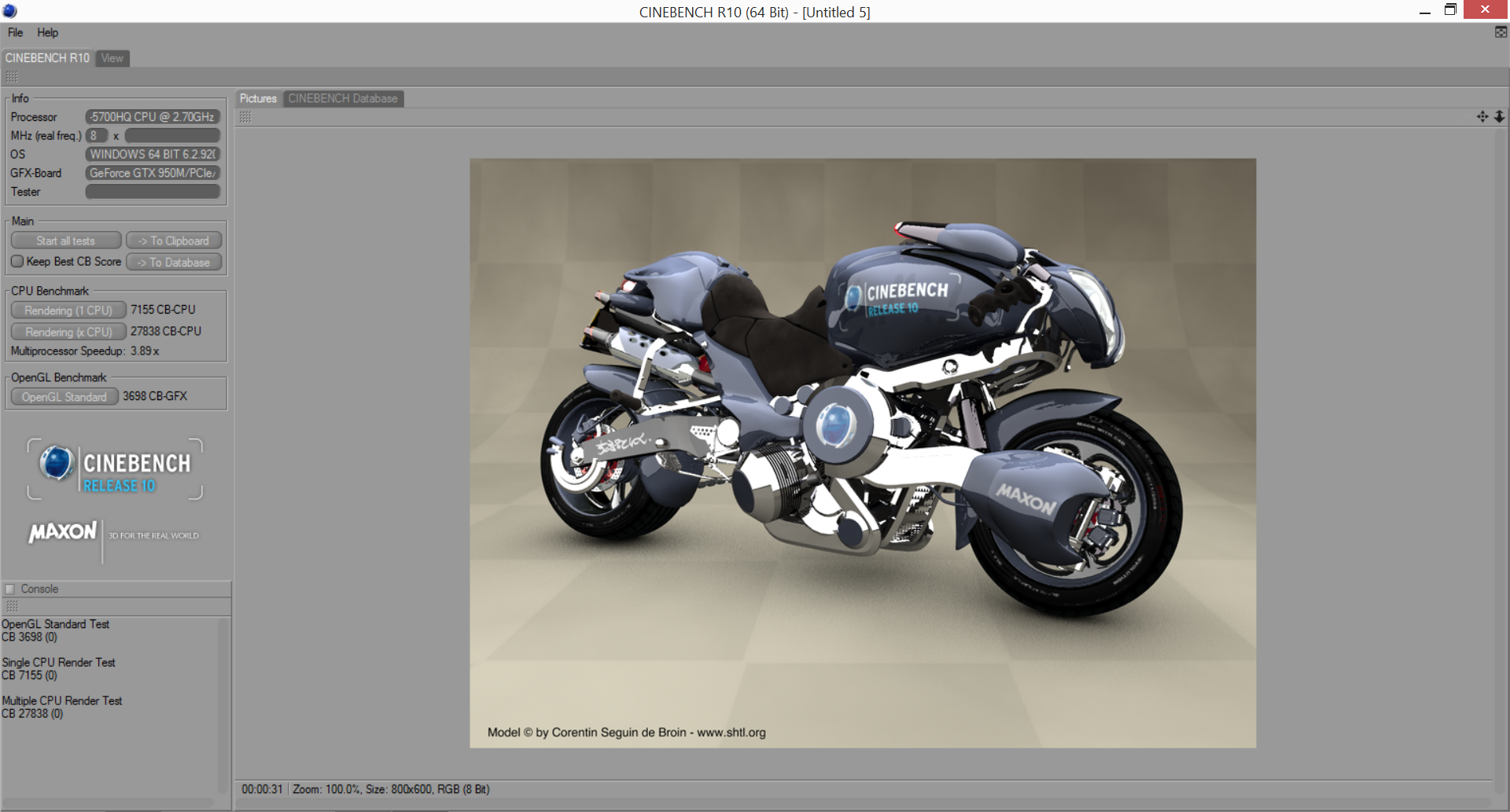Viewport: 1510px width, 812px height.
Task: Run the OpenGL Standard benchmark
Action: click(x=64, y=397)
